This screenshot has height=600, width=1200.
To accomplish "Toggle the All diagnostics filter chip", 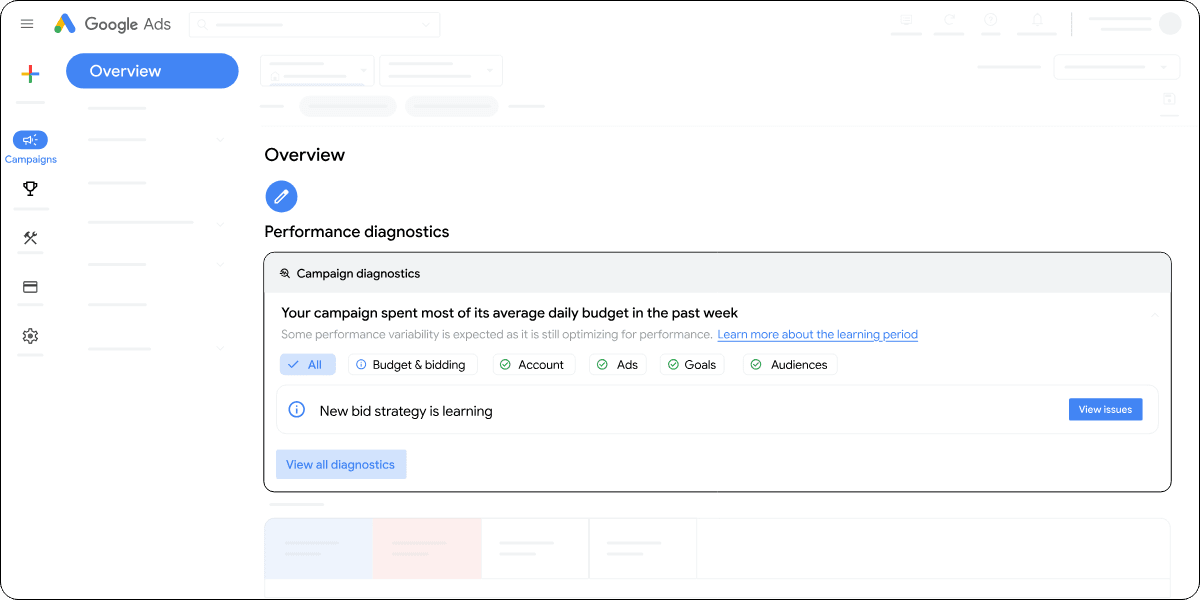I will tap(307, 364).
